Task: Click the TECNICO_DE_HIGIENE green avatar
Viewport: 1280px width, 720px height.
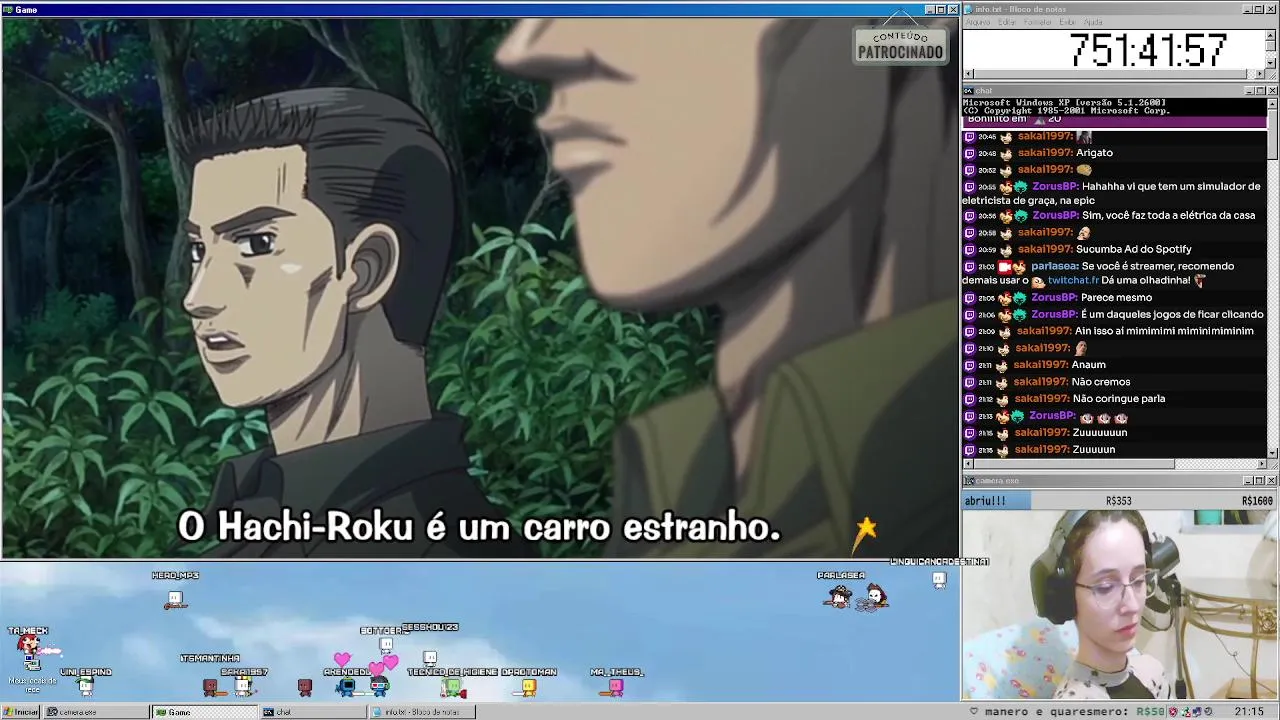Action: click(x=453, y=686)
